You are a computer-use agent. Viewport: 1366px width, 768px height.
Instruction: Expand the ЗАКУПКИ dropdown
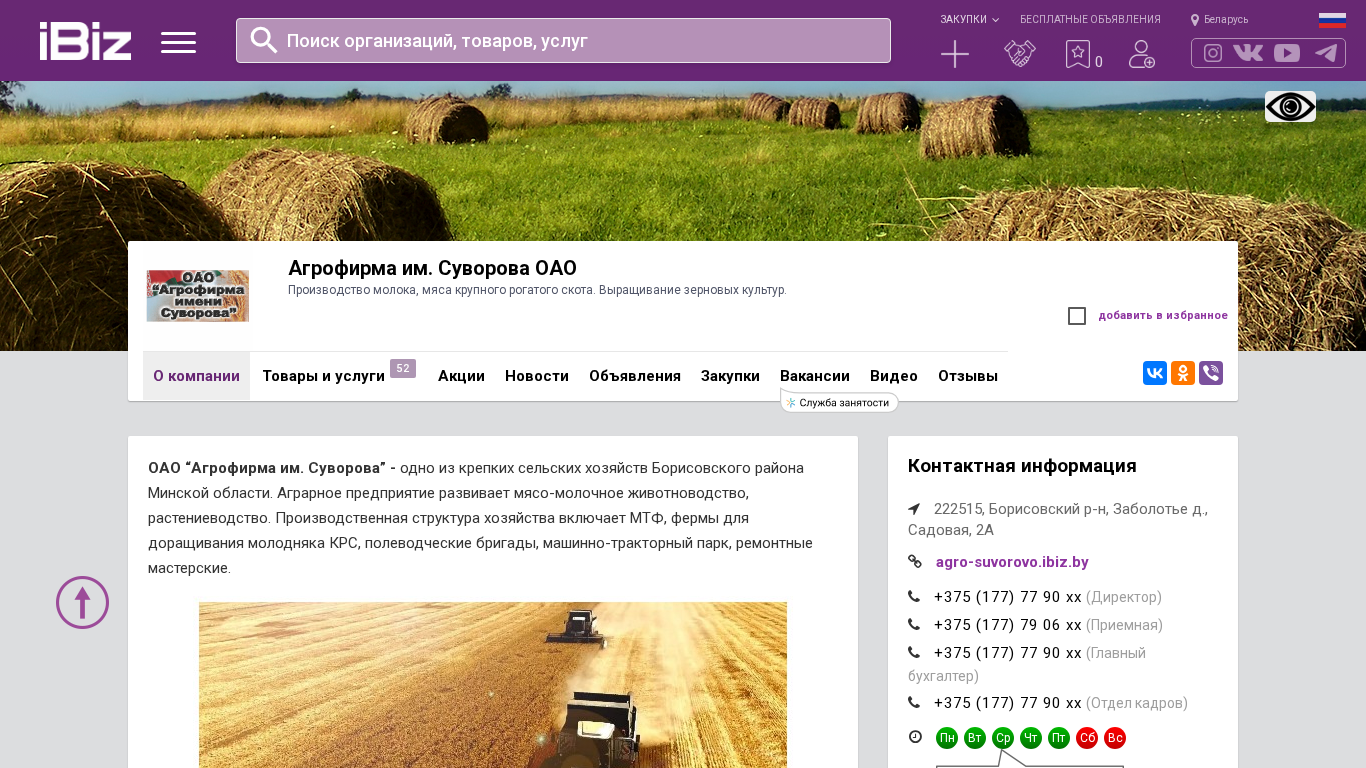pyautogui.click(x=968, y=19)
